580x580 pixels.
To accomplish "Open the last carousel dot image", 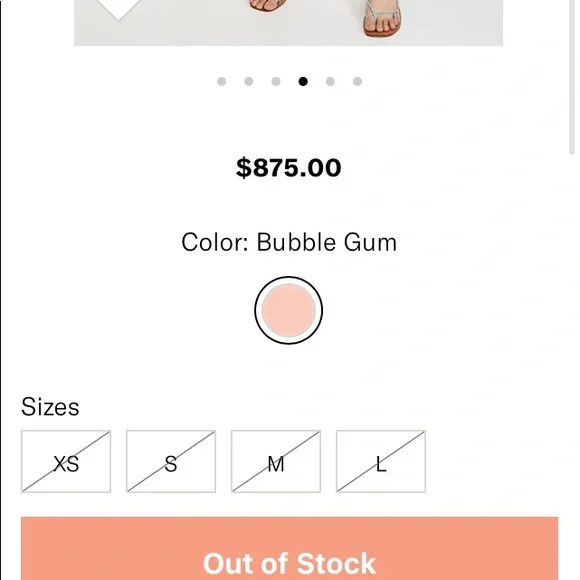I will pyautogui.click(x=357, y=81).
